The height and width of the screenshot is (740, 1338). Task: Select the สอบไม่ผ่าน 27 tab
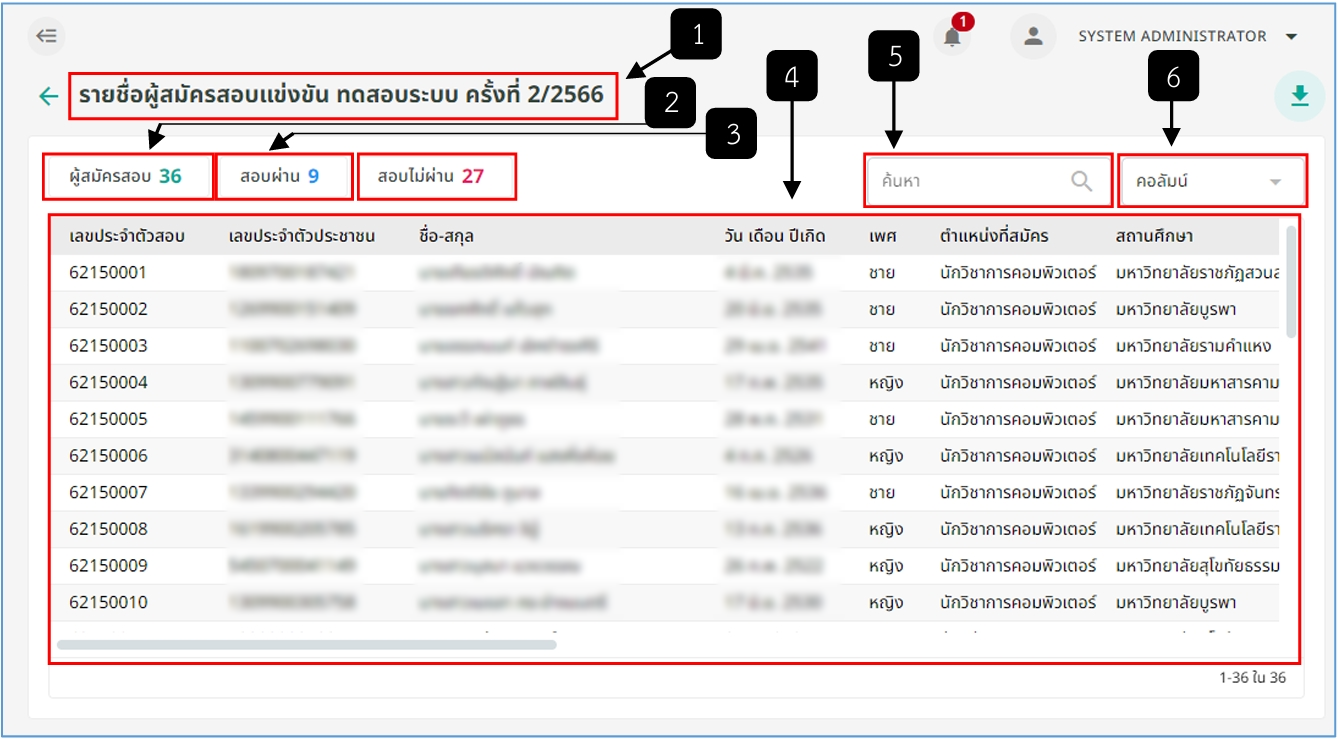pyautogui.click(x=436, y=177)
